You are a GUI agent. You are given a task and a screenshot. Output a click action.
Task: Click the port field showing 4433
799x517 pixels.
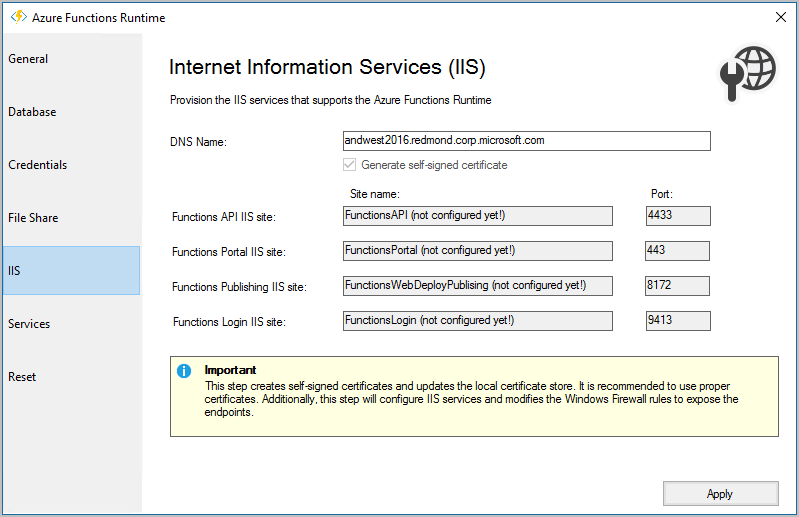pos(678,216)
